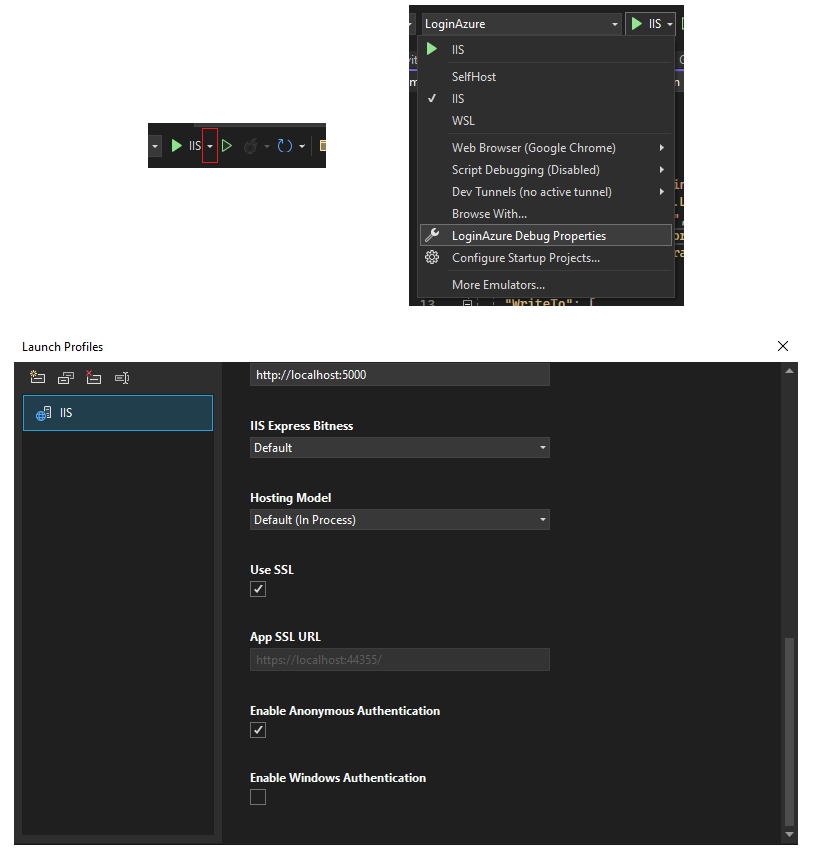
Task: Click the Launch Profiles scrollbar down arrow
Action: pos(789,835)
